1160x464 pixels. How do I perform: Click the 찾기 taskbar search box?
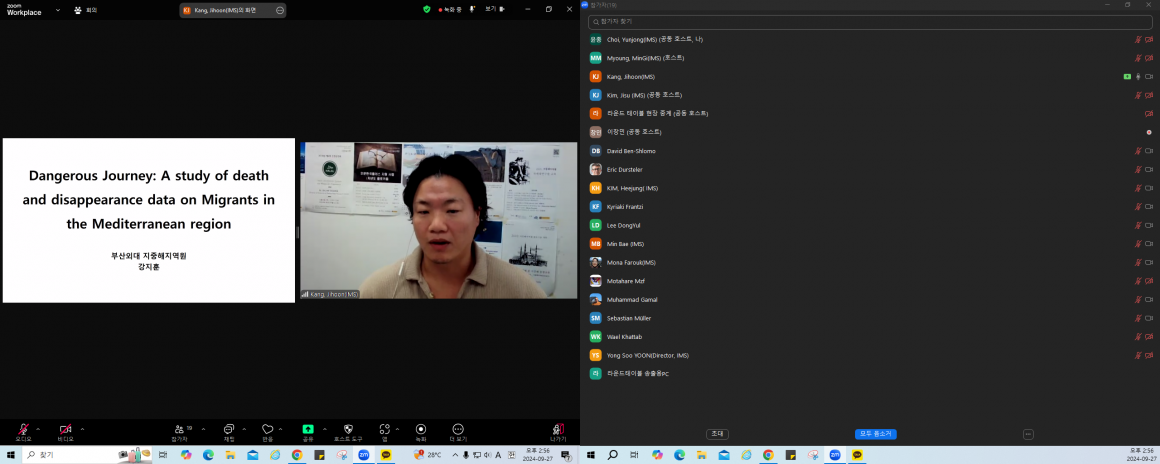(89, 455)
